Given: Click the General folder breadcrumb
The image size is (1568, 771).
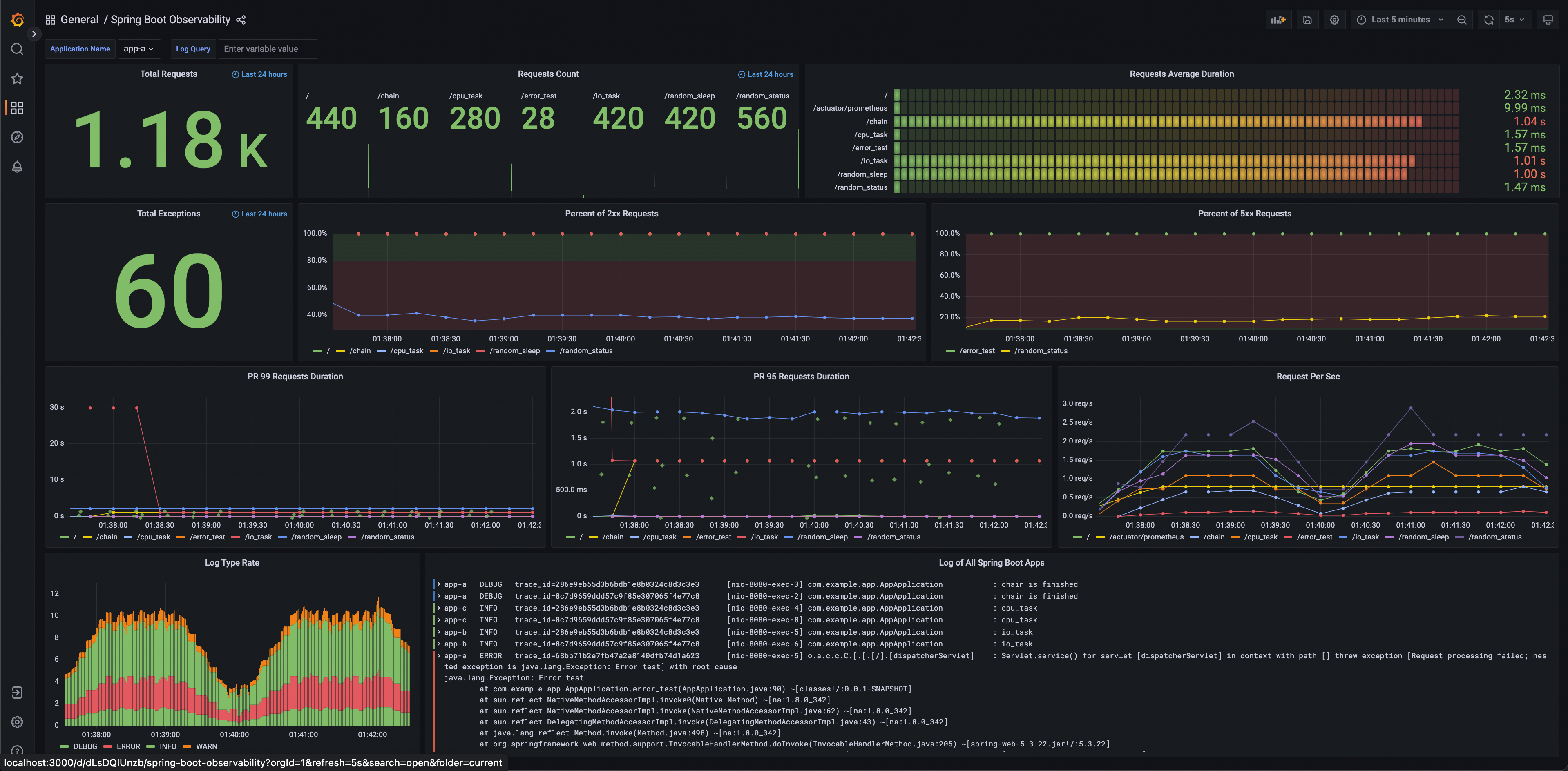Looking at the screenshot, I should click(x=79, y=20).
